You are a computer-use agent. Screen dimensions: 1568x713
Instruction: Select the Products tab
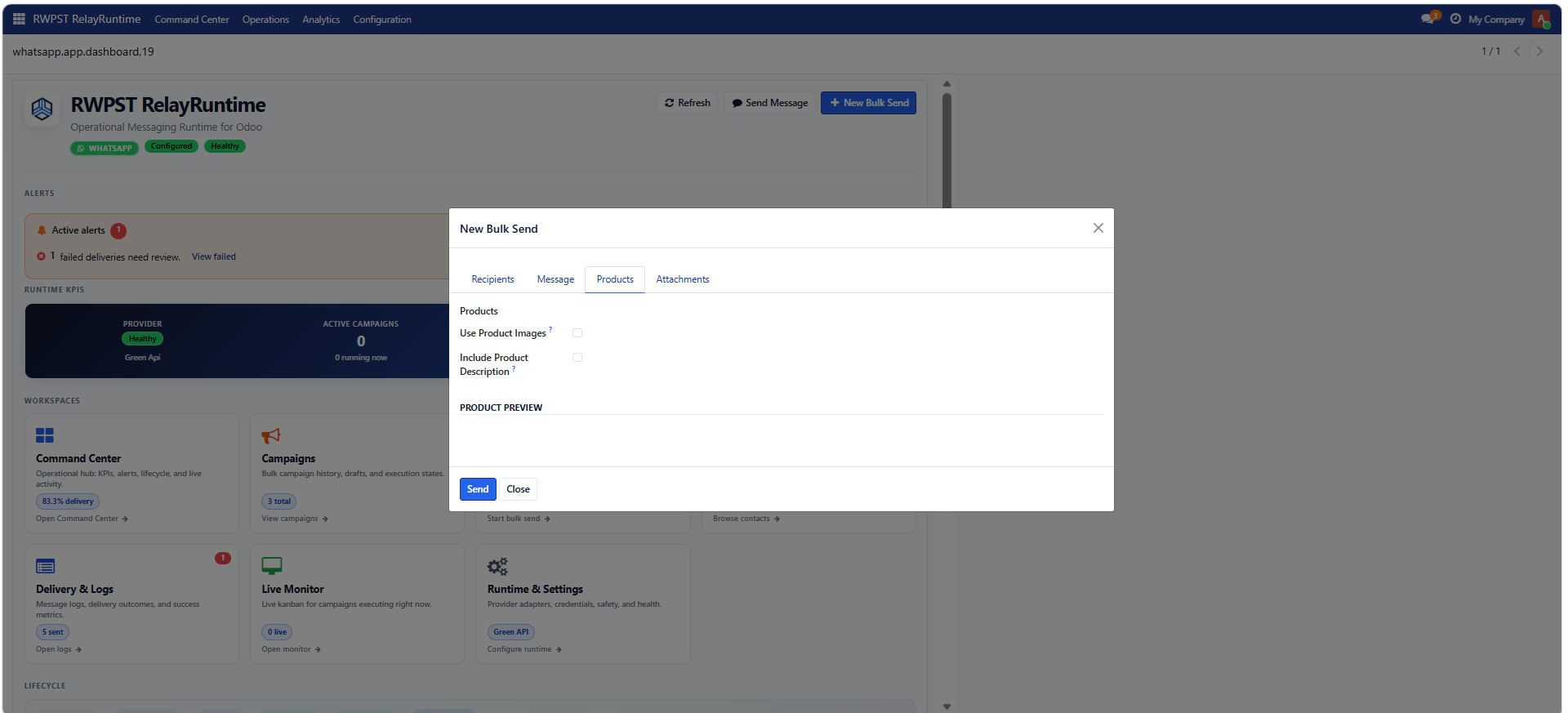pyautogui.click(x=615, y=279)
